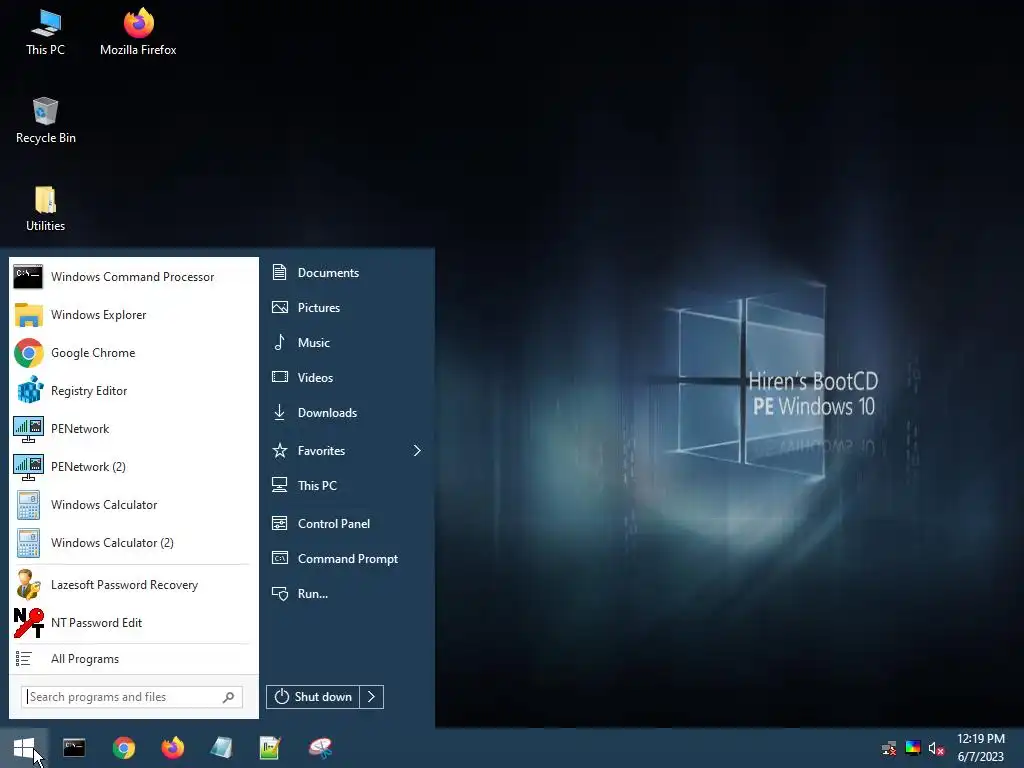The height and width of the screenshot is (768, 1024).
Task: Click the color display tray icon
Action: [913, 748]
